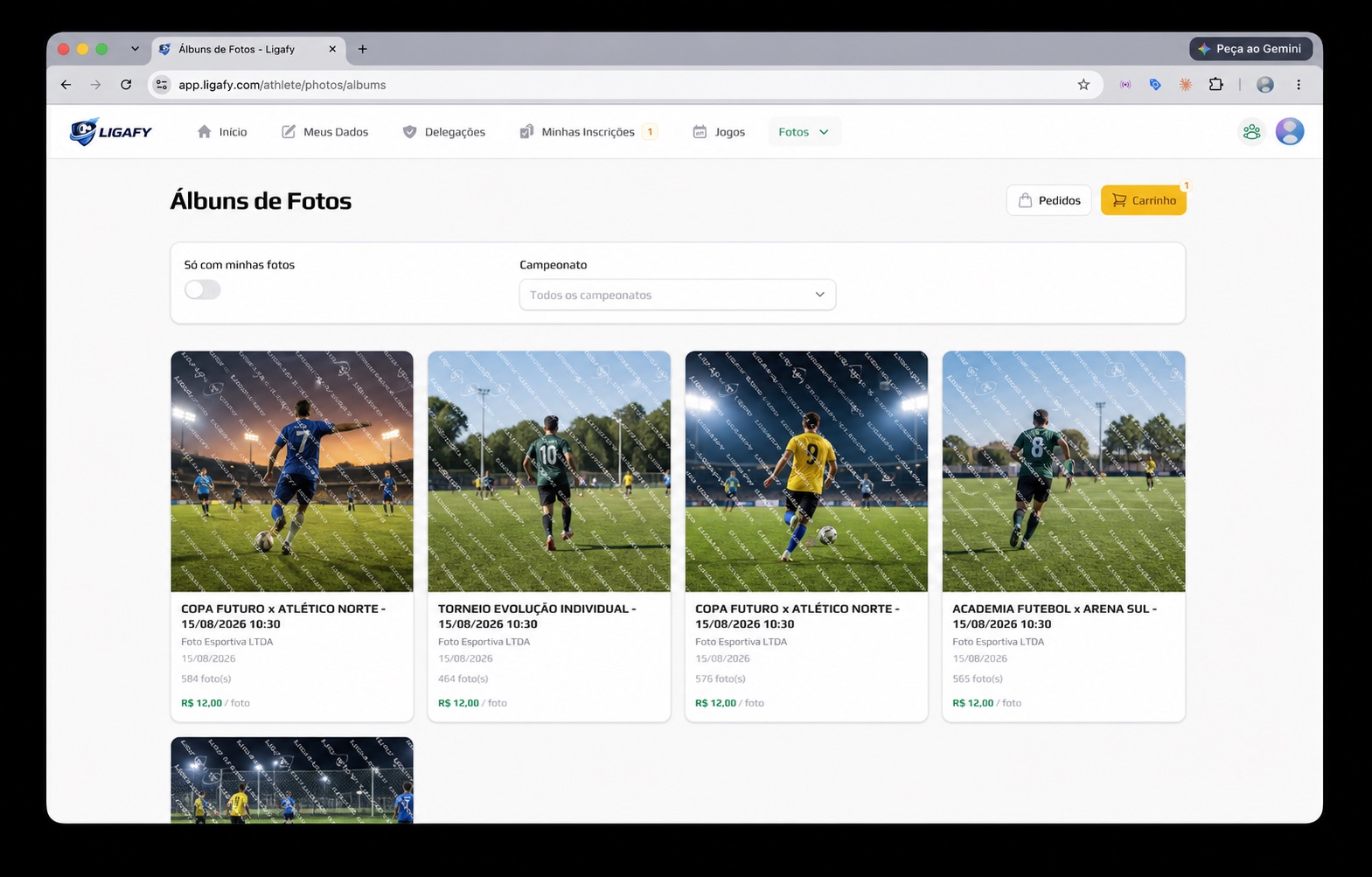Go forward in browser history

[x=95, y=85]
